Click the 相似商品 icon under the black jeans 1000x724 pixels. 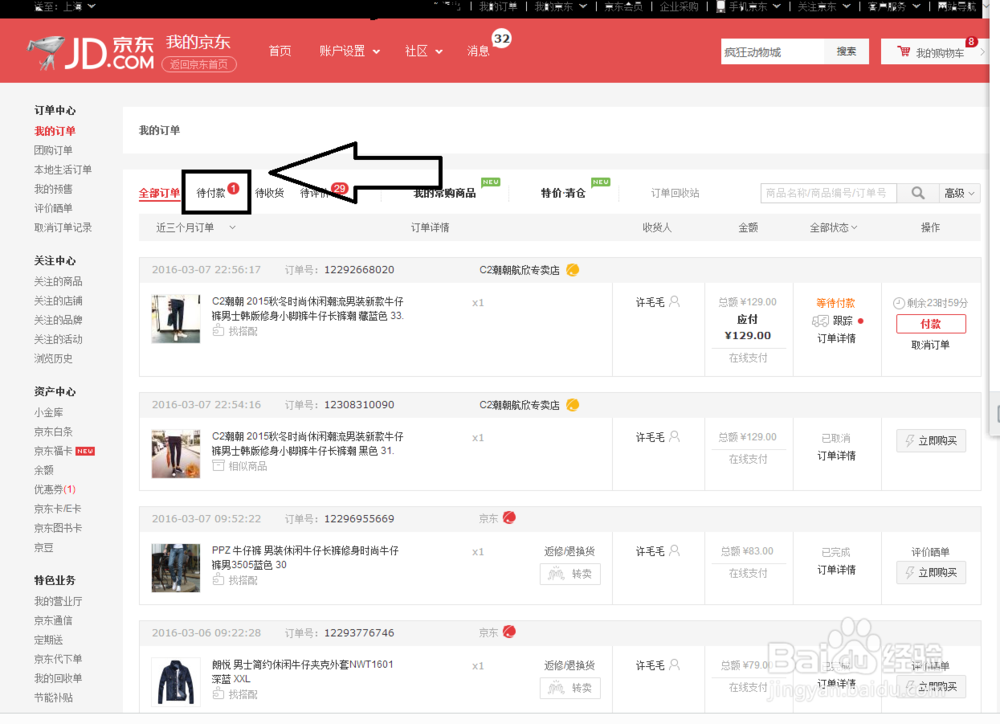(x=218, y=466)
